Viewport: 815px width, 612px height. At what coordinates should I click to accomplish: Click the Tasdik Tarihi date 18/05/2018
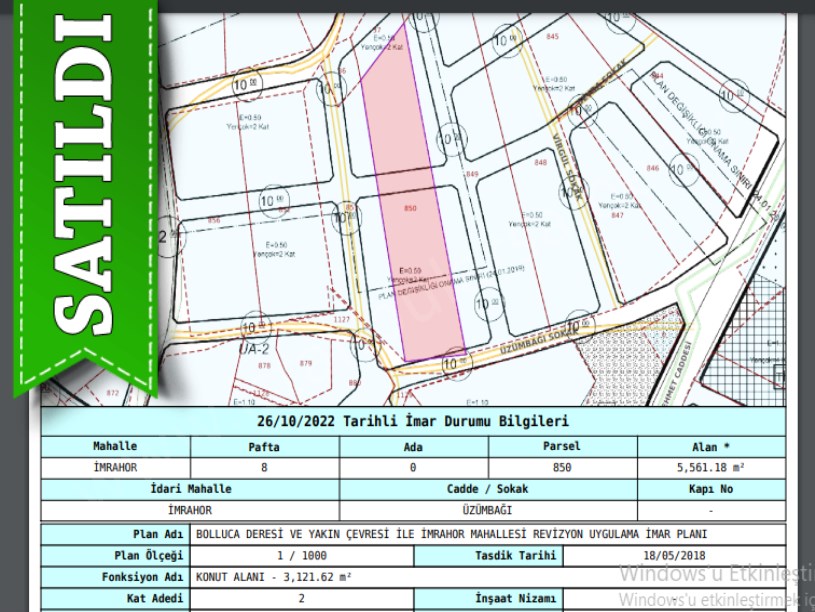pos(675,556)
